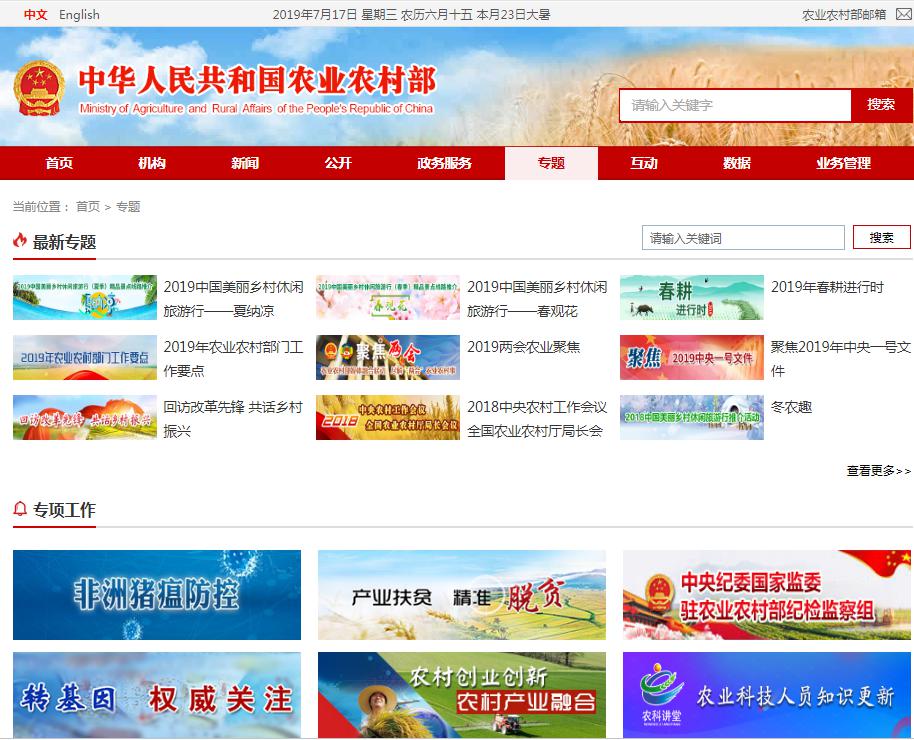Viewport: 914px width, 740px height.
Task: Open 冬农趣 text link
Action: click(x=791, y=407)
